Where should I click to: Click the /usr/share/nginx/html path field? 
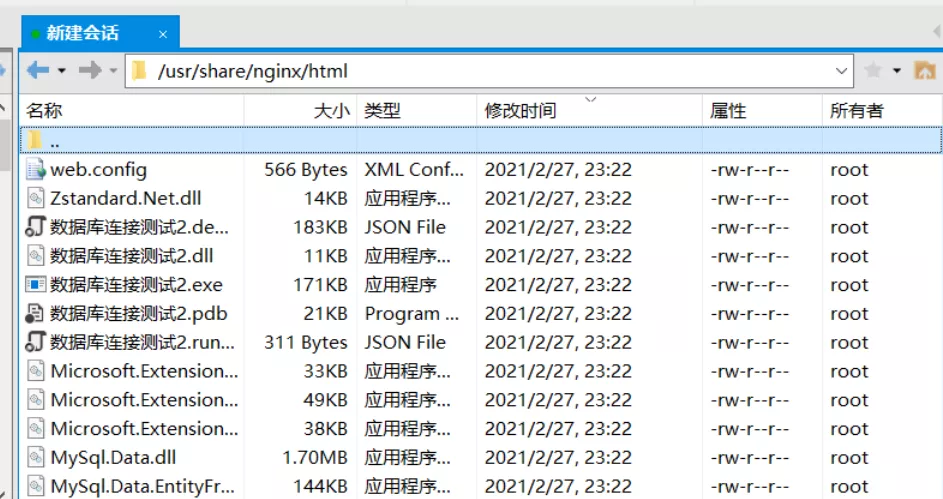[x=489, y=71]
